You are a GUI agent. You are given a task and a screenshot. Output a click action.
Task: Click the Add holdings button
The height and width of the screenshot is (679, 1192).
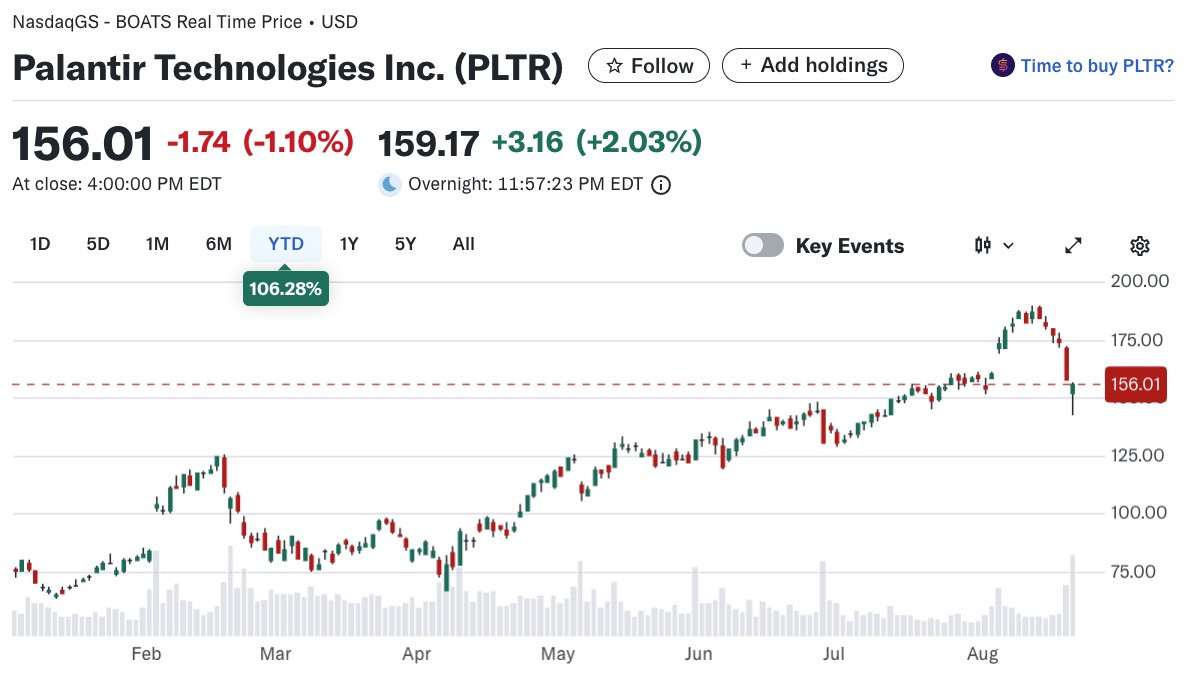[813, 65]
